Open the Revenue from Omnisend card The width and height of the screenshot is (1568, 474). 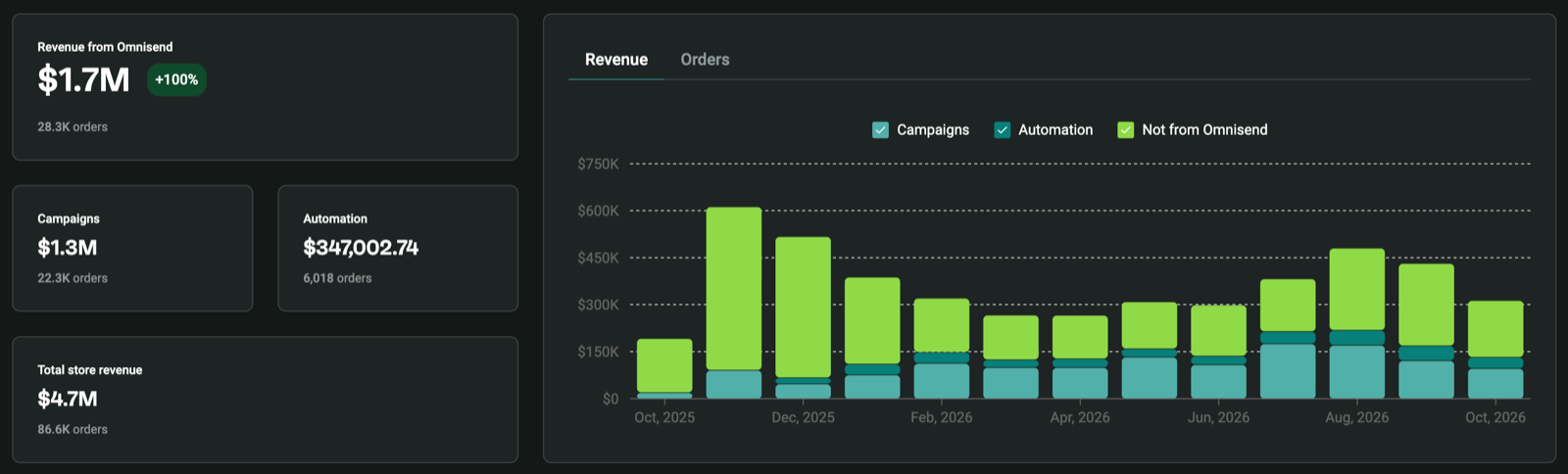265,87
